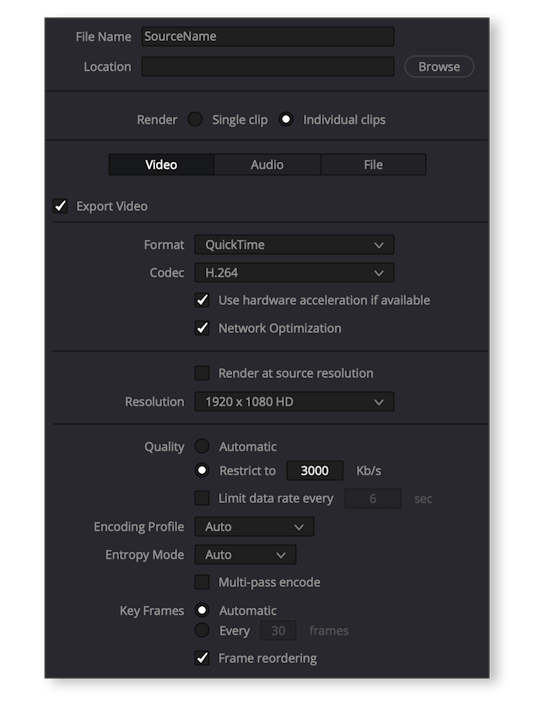Viewport: 534px width, 704px height.
Task: Open the Encoding Profile Auto dropdown
Action: tap(254, 527)
